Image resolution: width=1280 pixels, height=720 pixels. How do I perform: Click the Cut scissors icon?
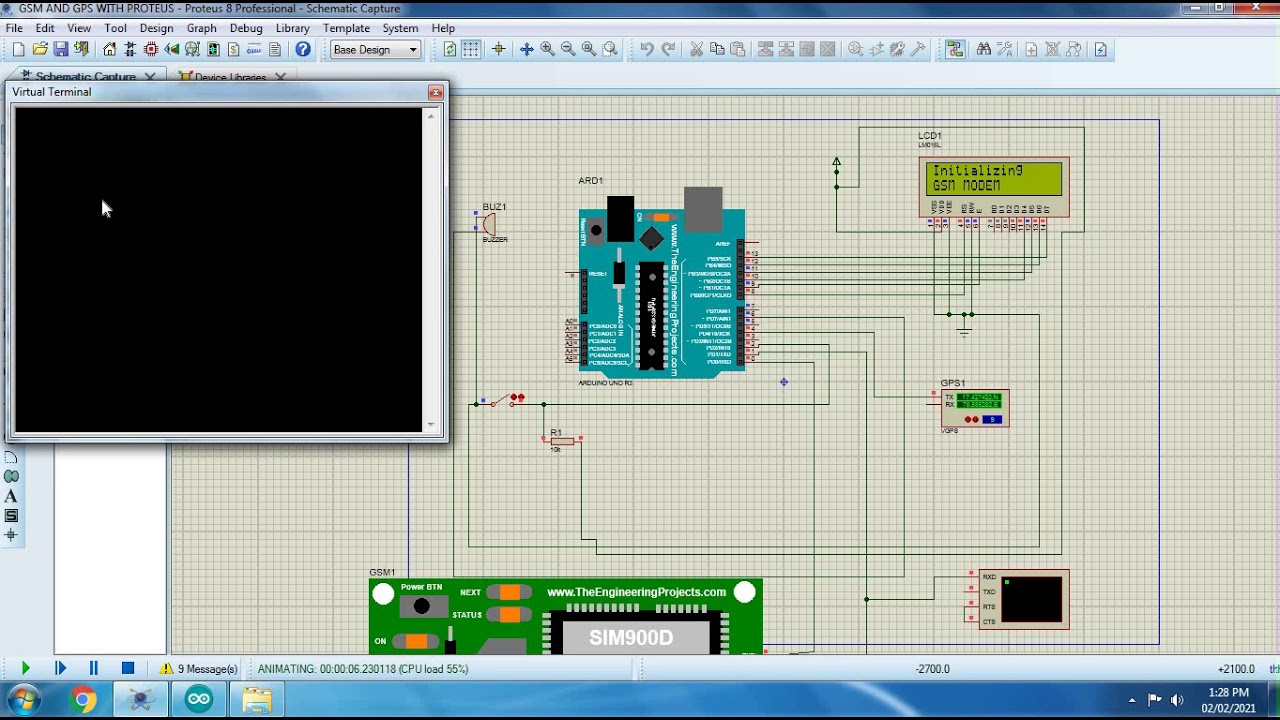pos(696,49)
